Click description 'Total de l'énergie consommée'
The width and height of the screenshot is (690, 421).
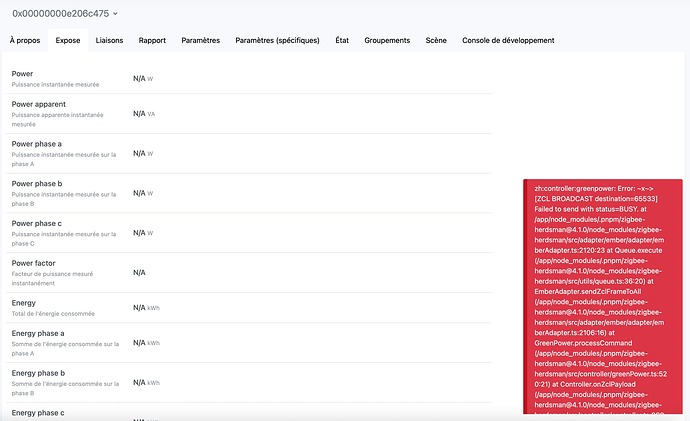coord(53,314)
